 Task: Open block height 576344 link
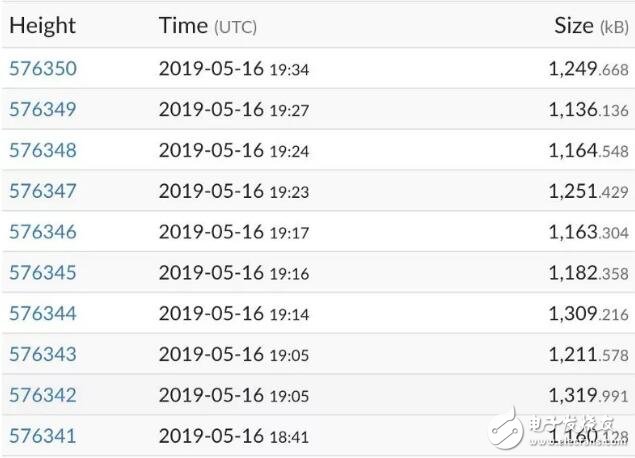43,313
